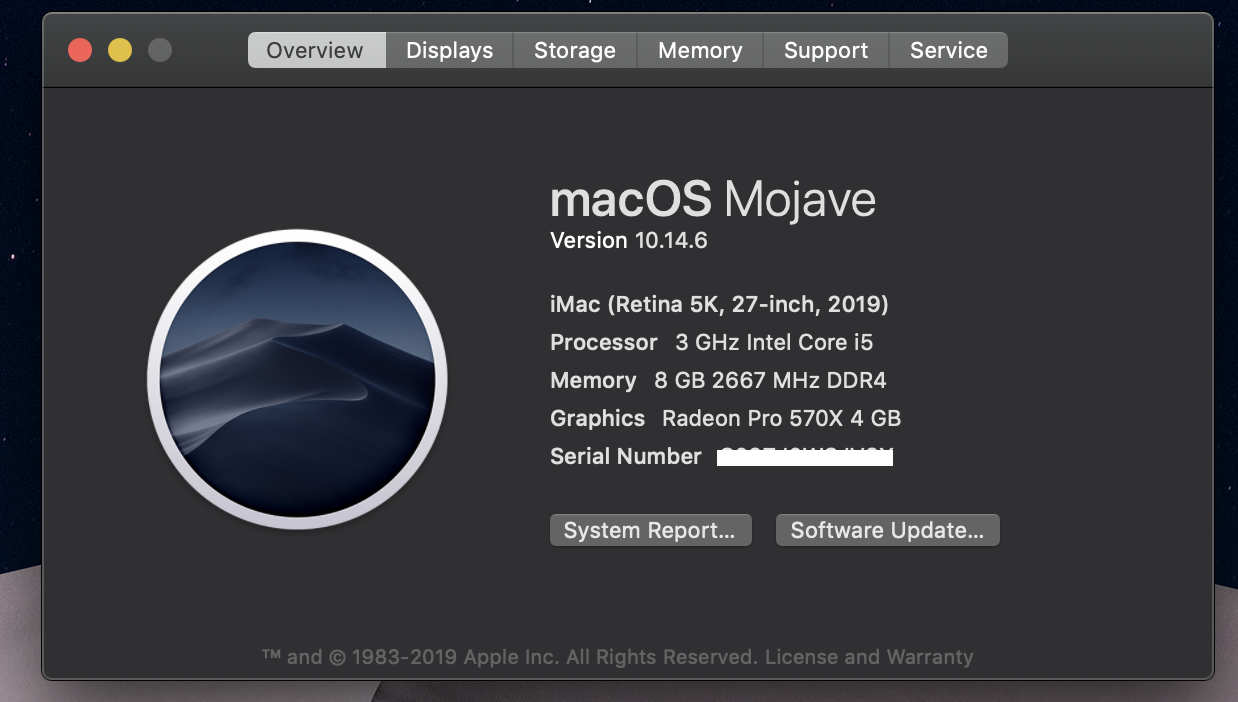
Task: Open the Storage tab
Action: point(575,50)
